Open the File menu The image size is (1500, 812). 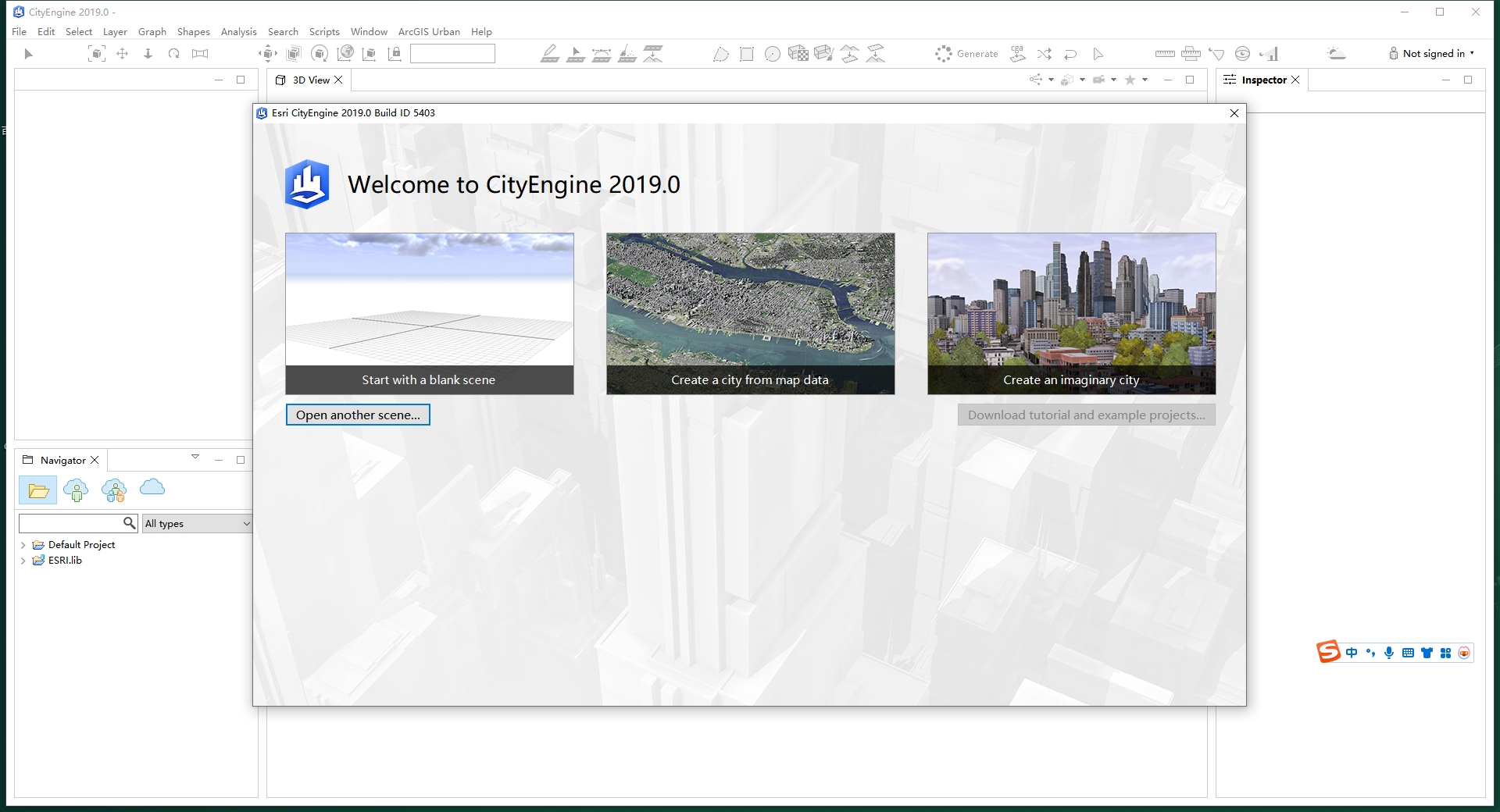(x=19, y=32)
